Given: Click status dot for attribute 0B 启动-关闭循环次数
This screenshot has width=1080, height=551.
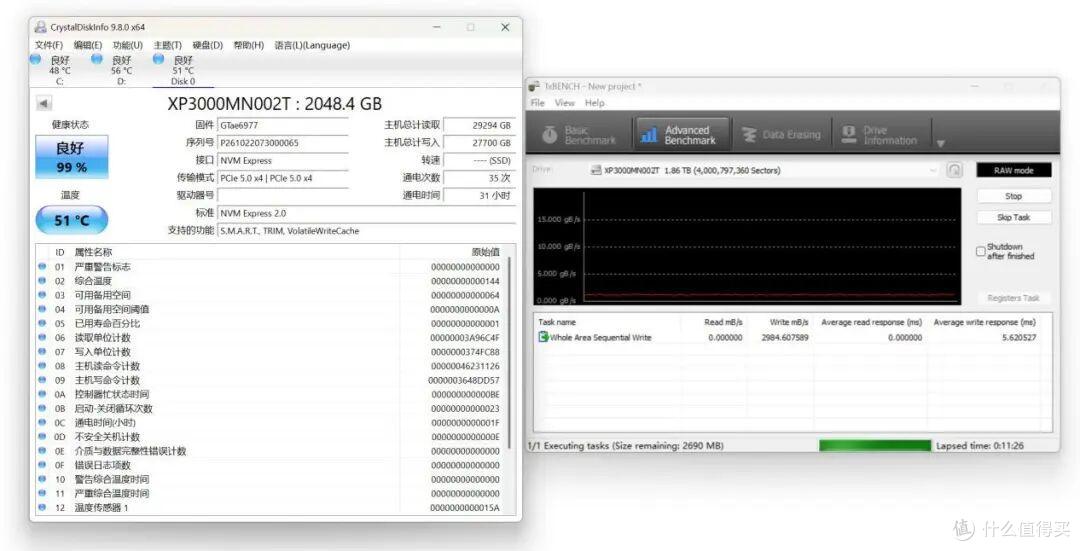Looking at the screenshot, I should tap(42, 408).
